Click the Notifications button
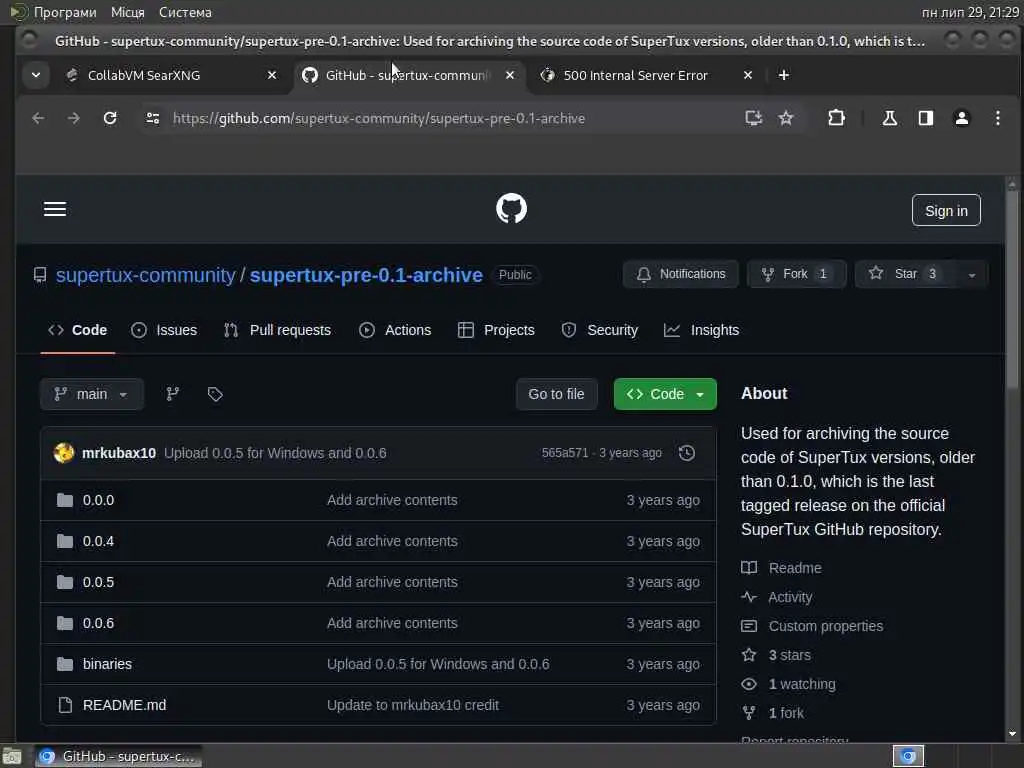Viewport: 1024px width, 768px height. (680, 274)
